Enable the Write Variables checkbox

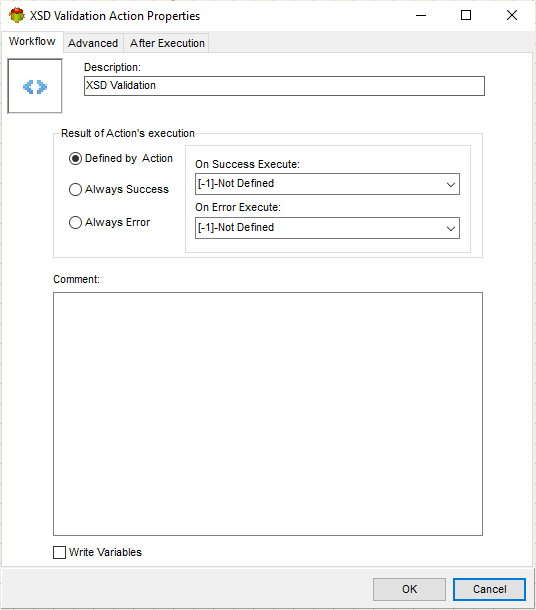point(59,552)
